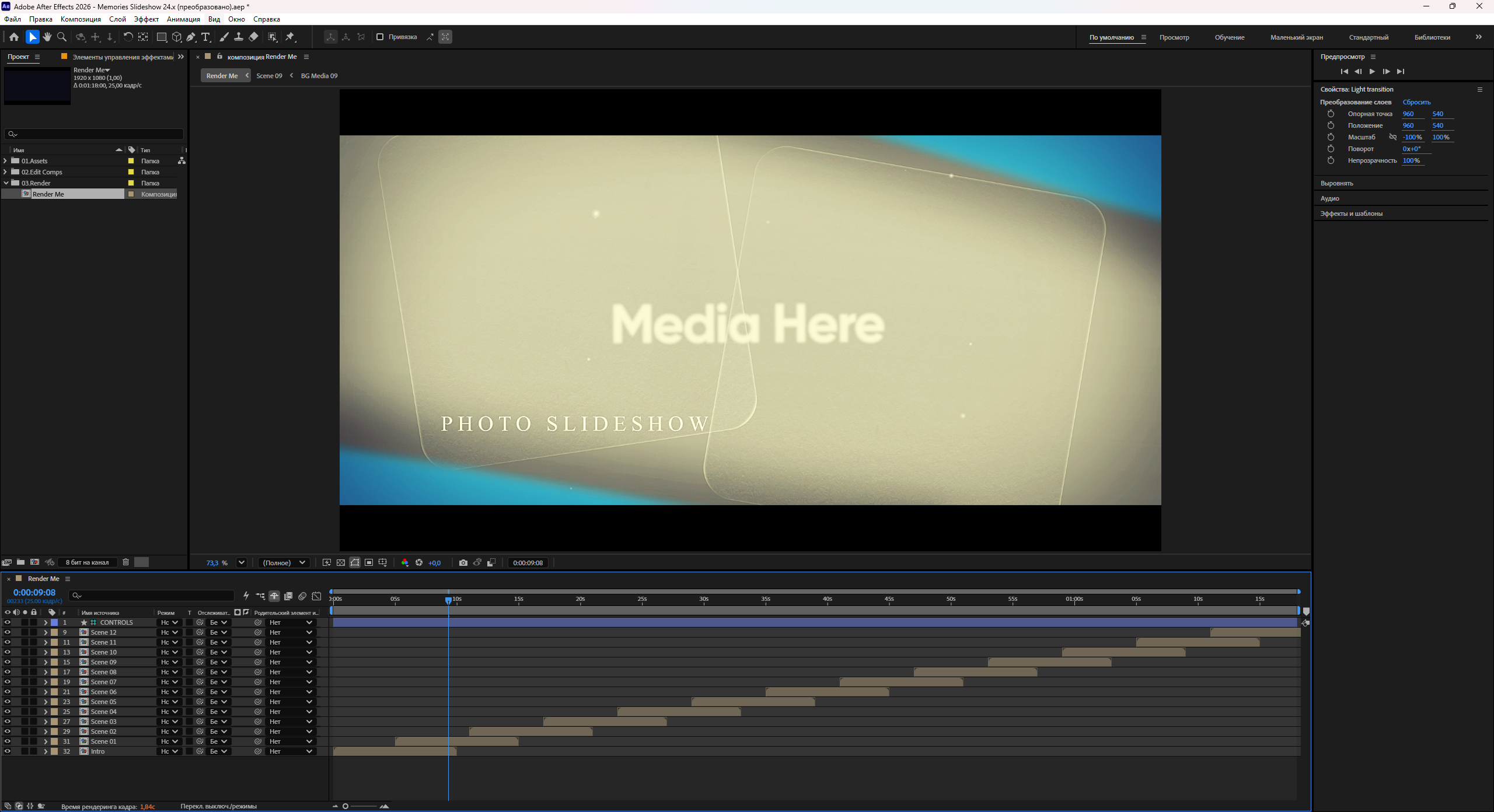Play the preview with play button
1494x812 pixels.
pos(1372,71)
